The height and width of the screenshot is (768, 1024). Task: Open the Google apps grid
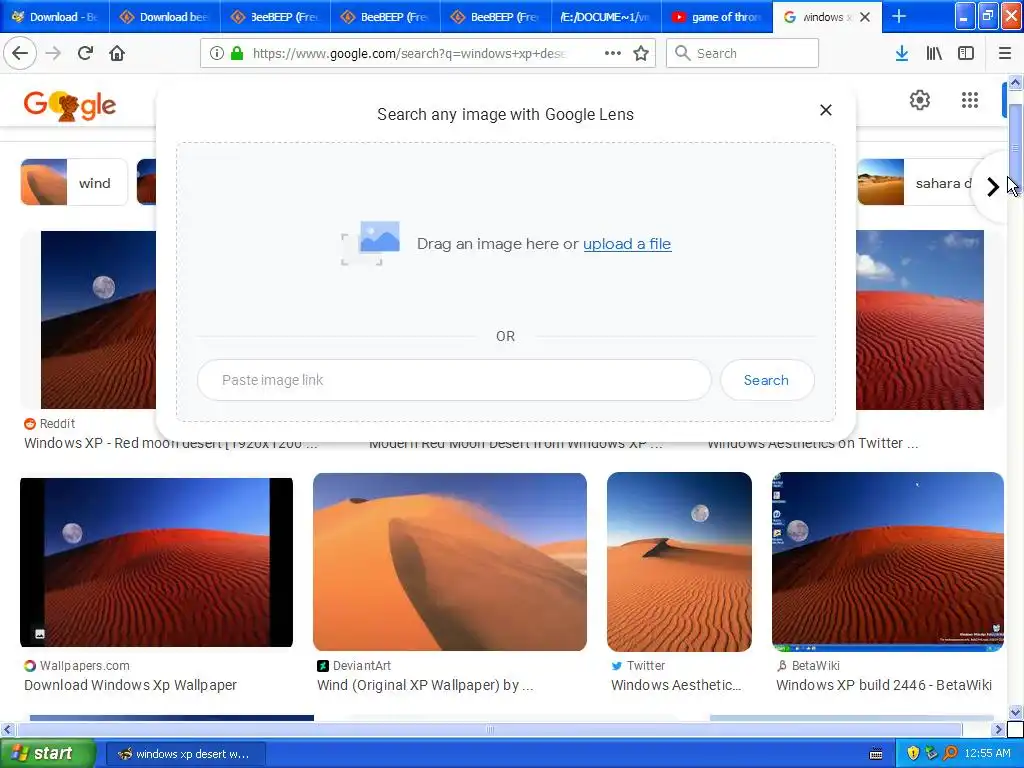click(x=970, y=100)
